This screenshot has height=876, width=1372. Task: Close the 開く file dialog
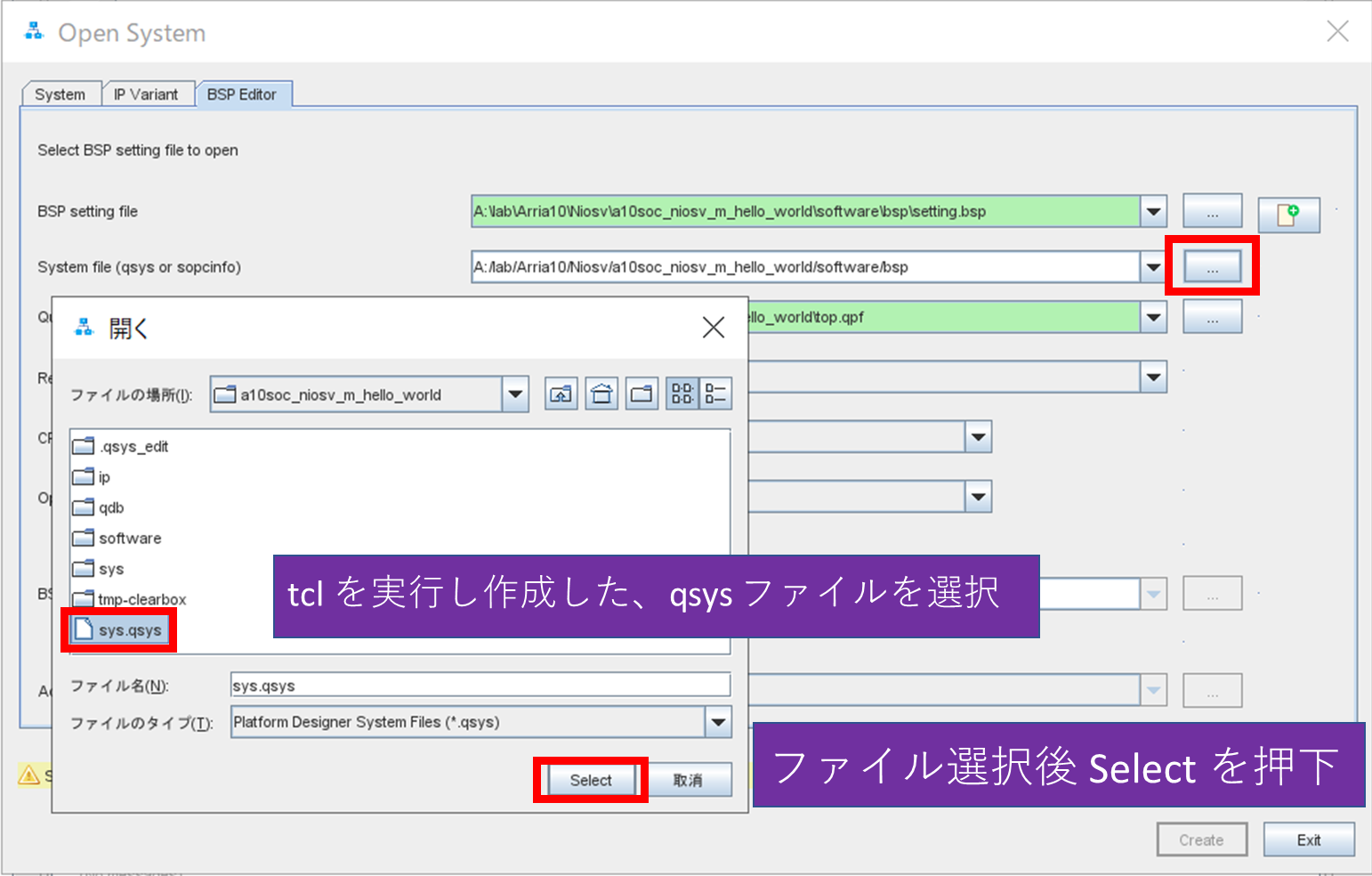point(713,328)
